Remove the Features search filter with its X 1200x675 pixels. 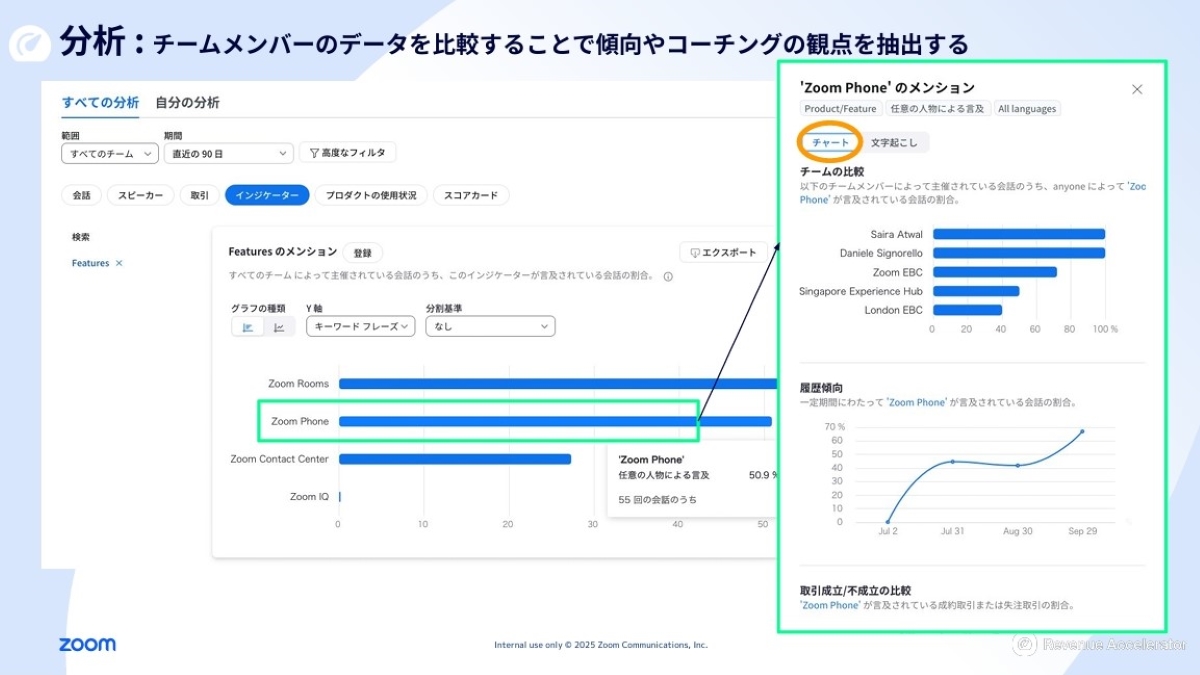[119, 263]
